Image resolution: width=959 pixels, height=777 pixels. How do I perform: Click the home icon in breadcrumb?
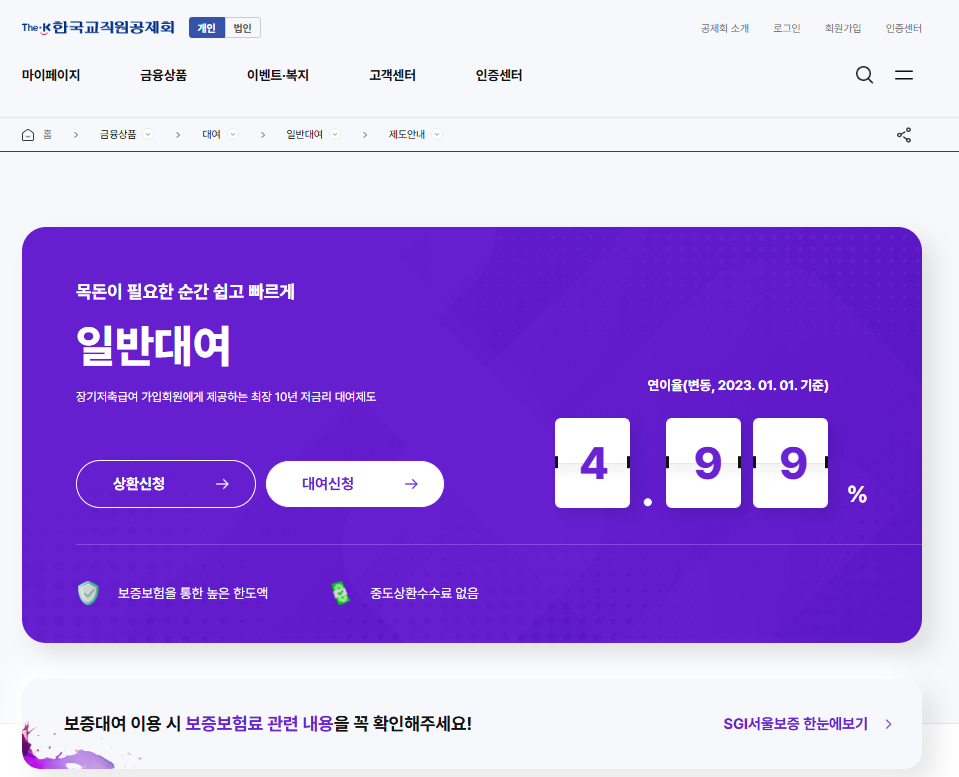(28, 135)
